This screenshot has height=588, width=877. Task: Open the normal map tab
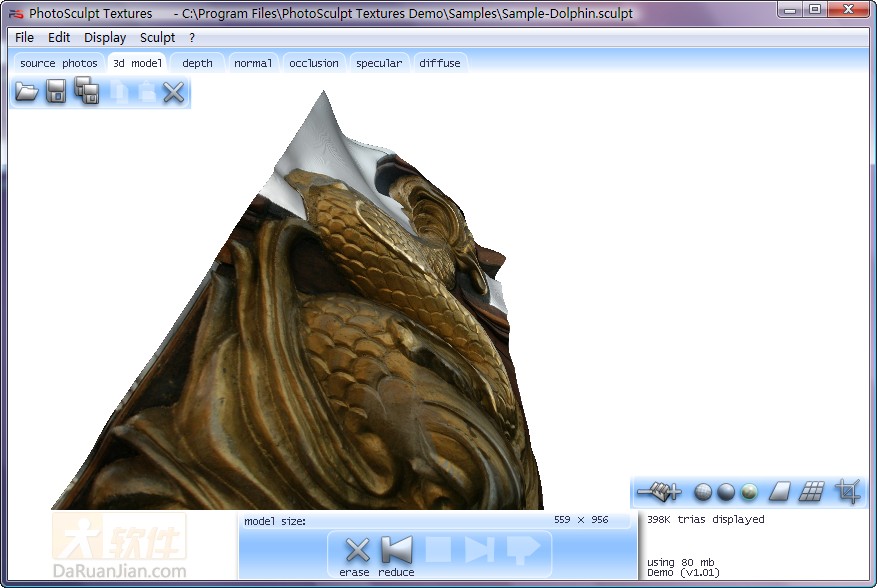click(253, 63)
